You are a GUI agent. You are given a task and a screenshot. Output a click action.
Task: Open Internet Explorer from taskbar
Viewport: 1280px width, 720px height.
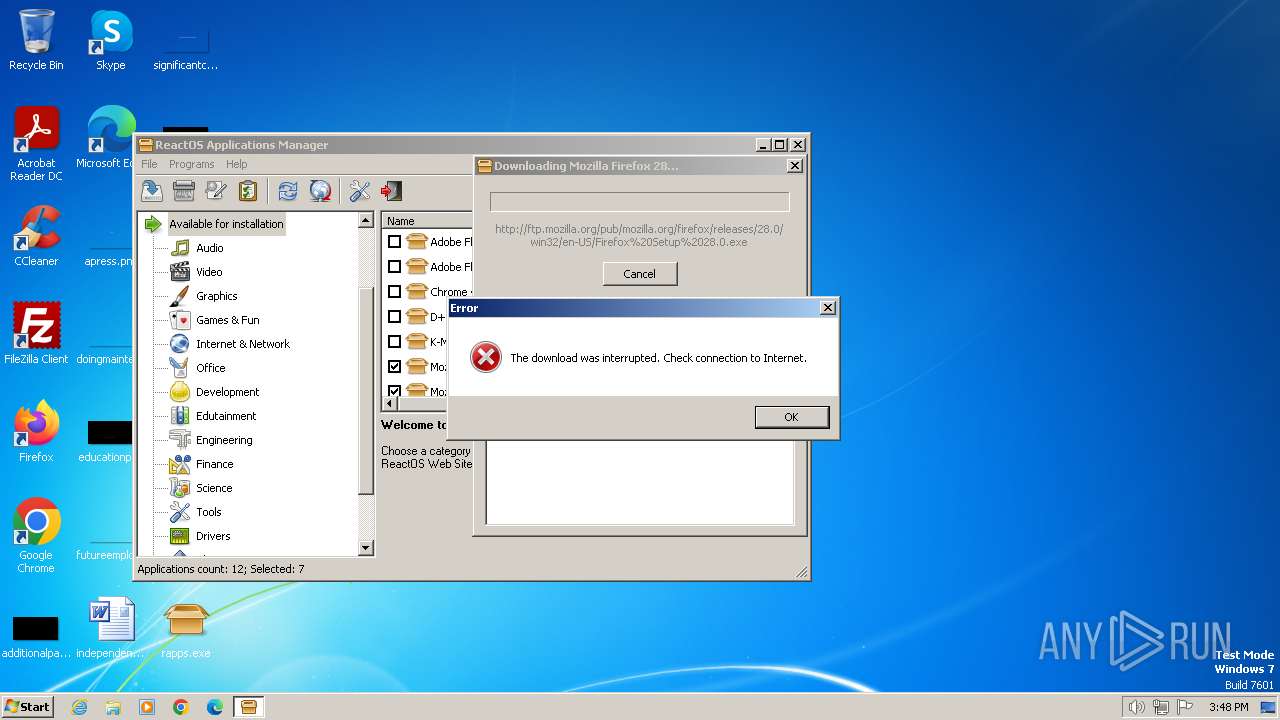click(x=79, y=707)
